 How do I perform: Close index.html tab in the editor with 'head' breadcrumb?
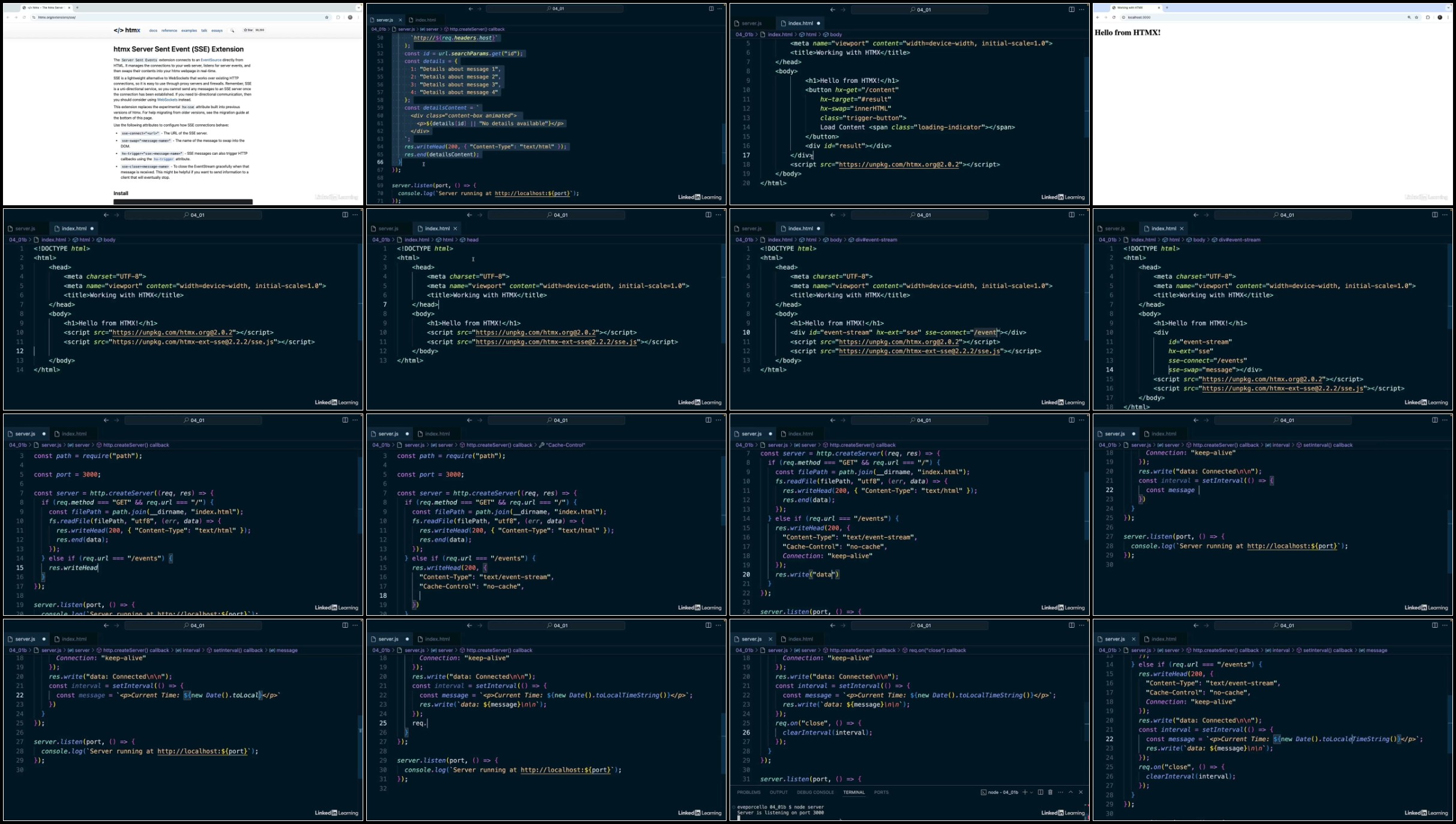tap(455, 229)
